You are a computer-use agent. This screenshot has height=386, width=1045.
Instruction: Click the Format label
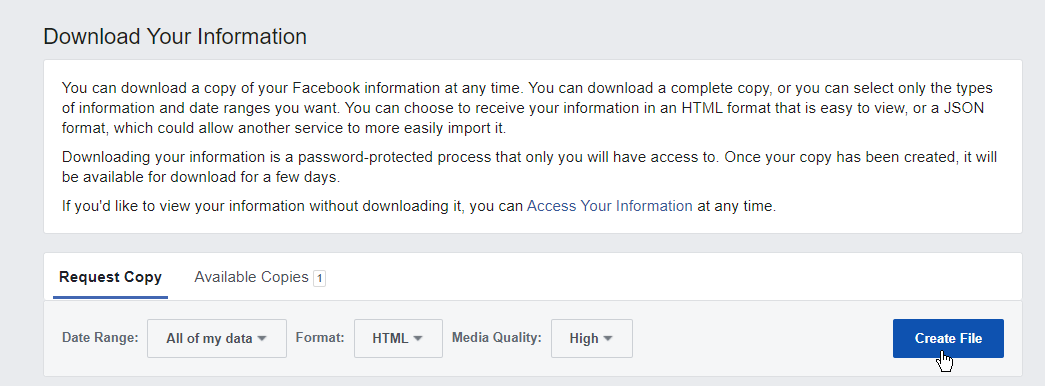click(x=320, y=337)
